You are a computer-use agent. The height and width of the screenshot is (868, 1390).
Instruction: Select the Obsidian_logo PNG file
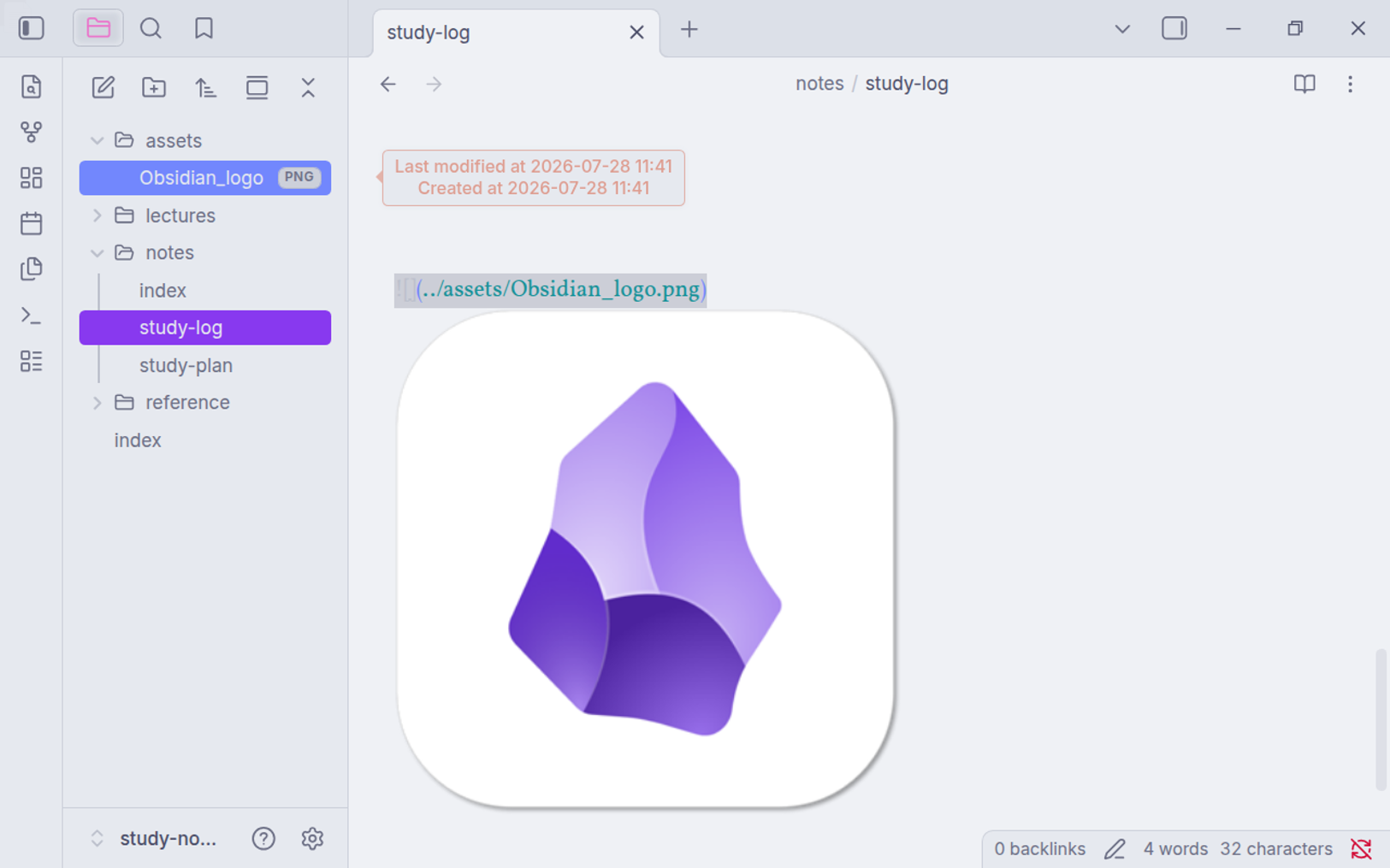coord(205,178)
